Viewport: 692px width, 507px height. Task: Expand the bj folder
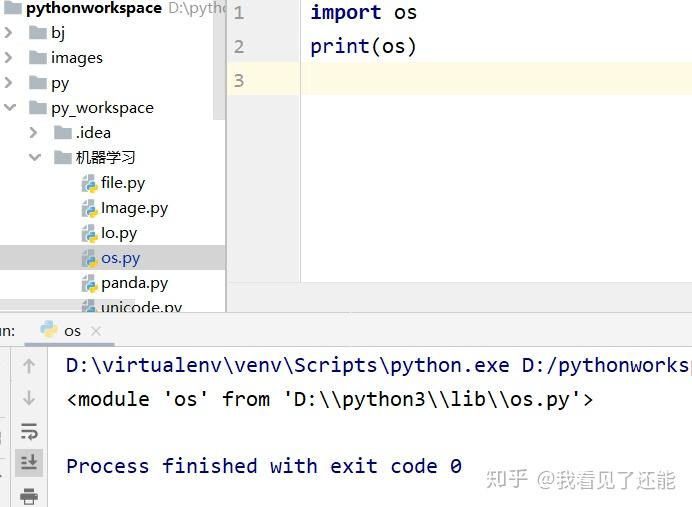coord(9,33)
